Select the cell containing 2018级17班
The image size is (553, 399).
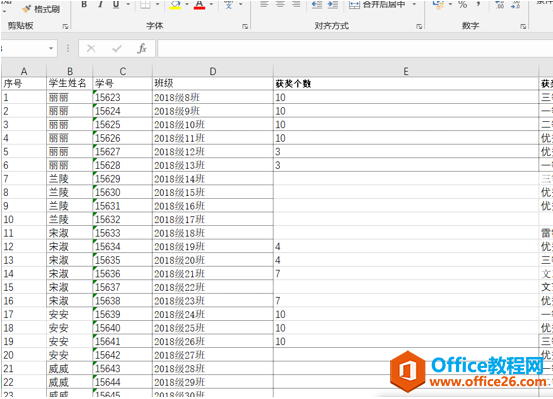point(213,219)
